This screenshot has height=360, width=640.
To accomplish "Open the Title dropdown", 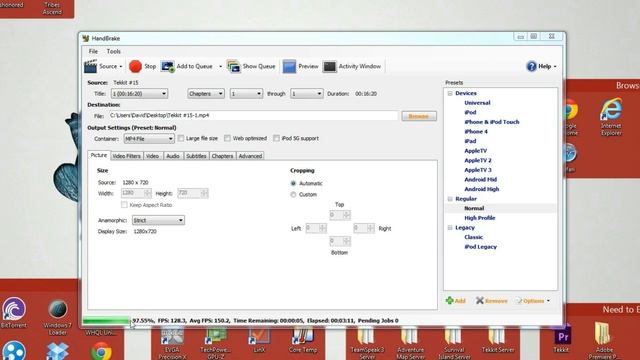I will pyautogui.click(x=139, y=94).
